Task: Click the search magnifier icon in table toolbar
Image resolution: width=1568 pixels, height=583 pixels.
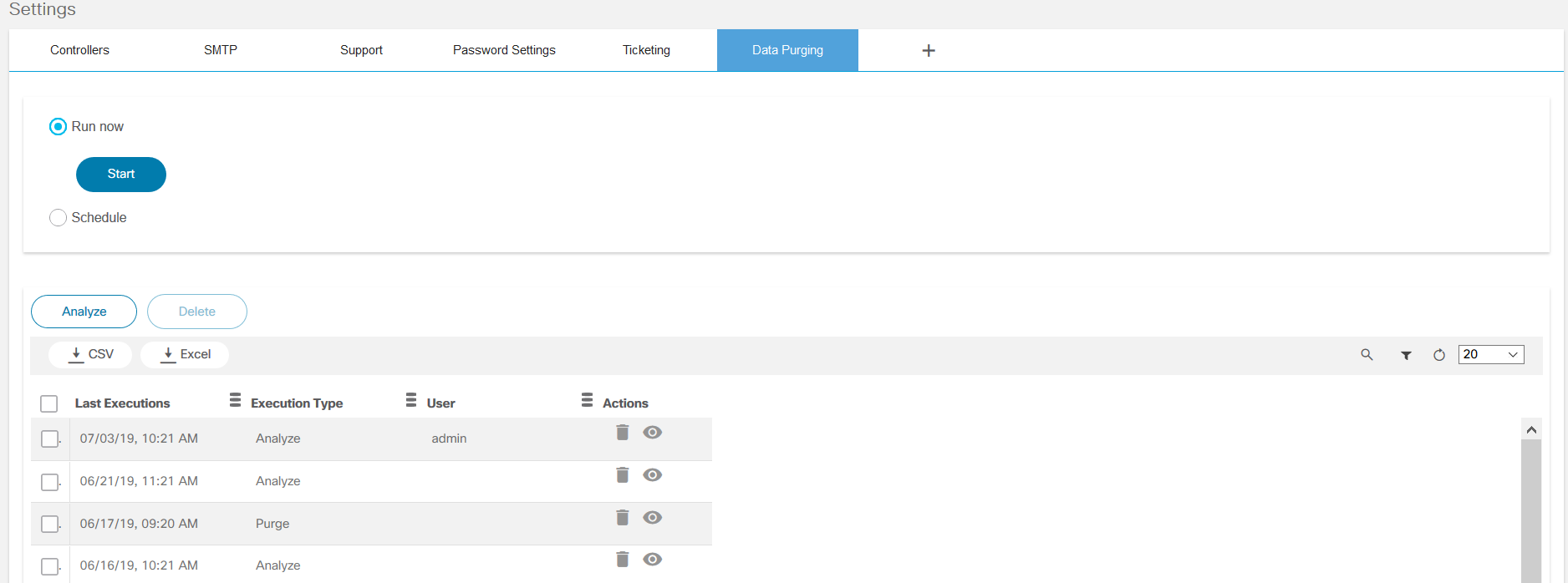Action: 1367,355
